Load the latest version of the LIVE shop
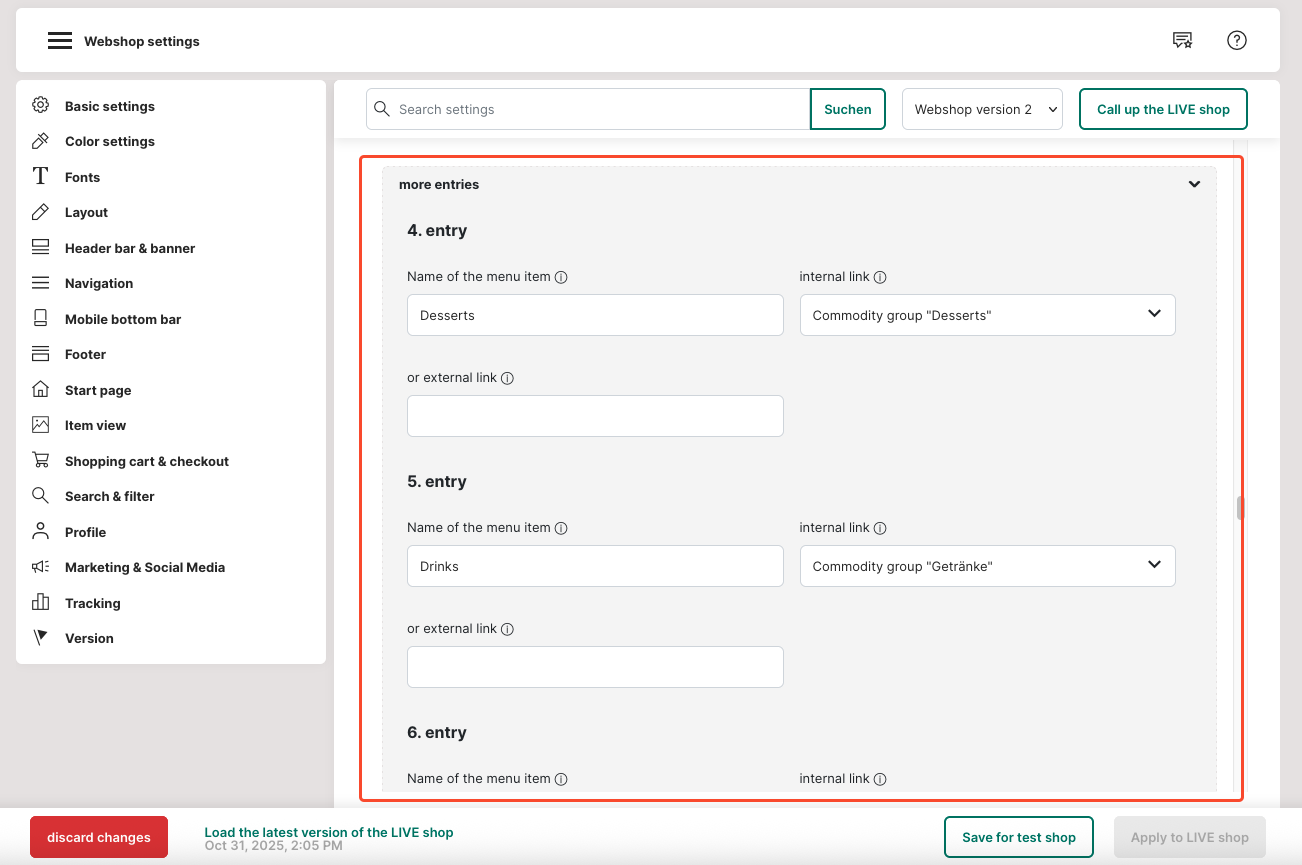 click(x=328, y=832)
